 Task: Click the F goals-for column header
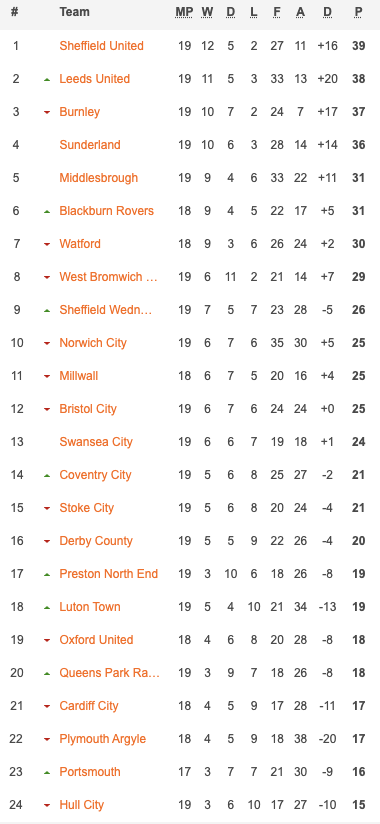point(277,12)
